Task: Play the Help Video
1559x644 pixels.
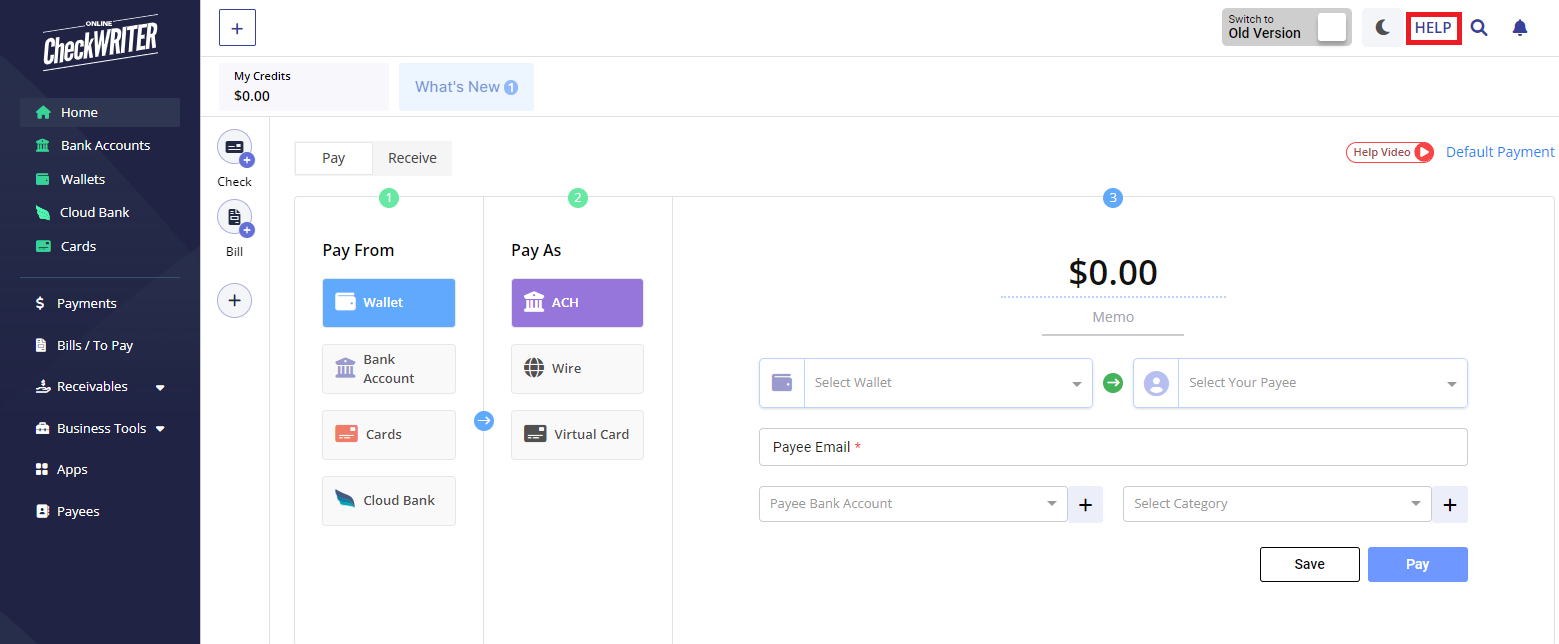Action: click(x=1390, y=152)
